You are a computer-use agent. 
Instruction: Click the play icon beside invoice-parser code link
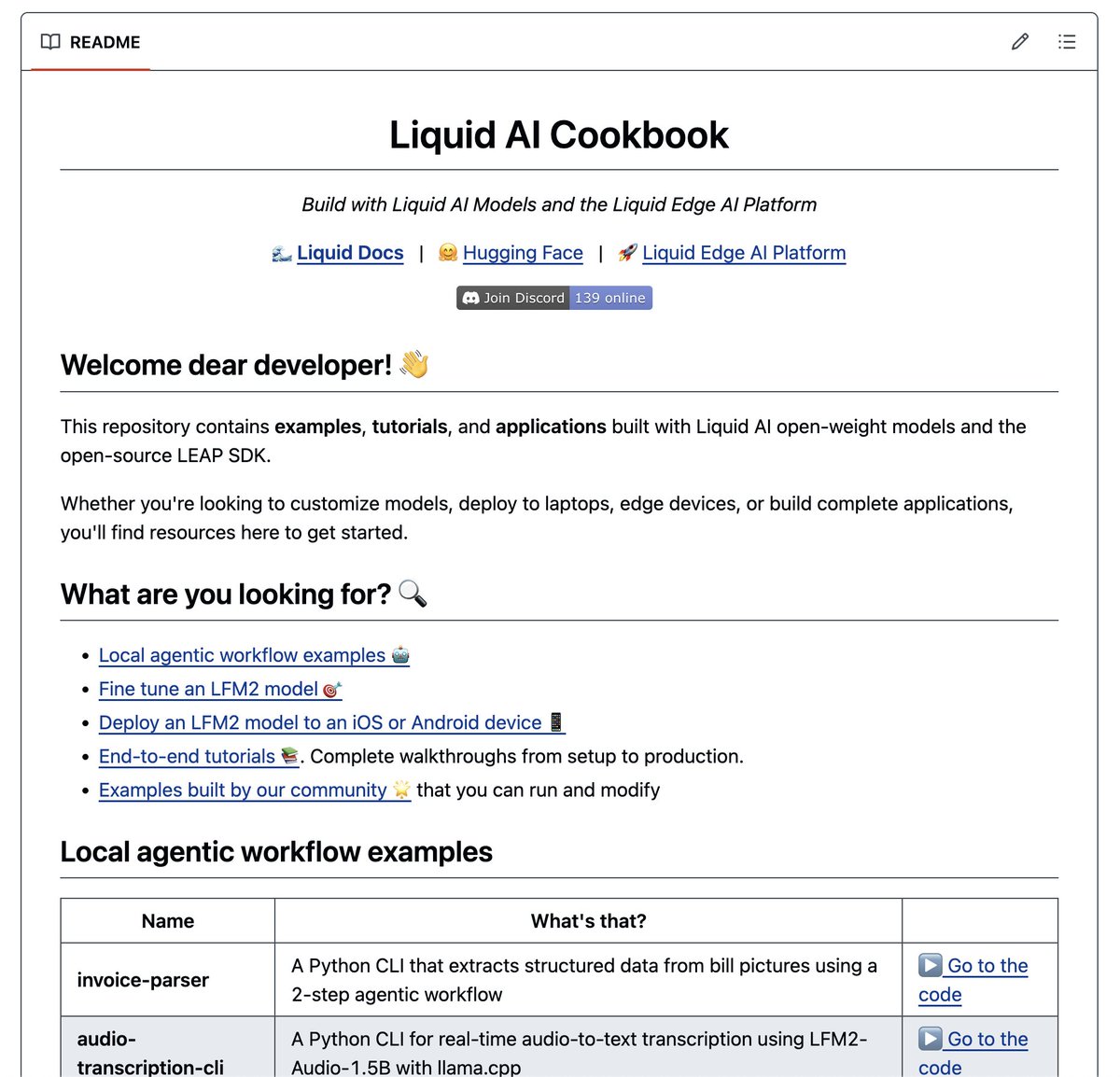(931, 965)
